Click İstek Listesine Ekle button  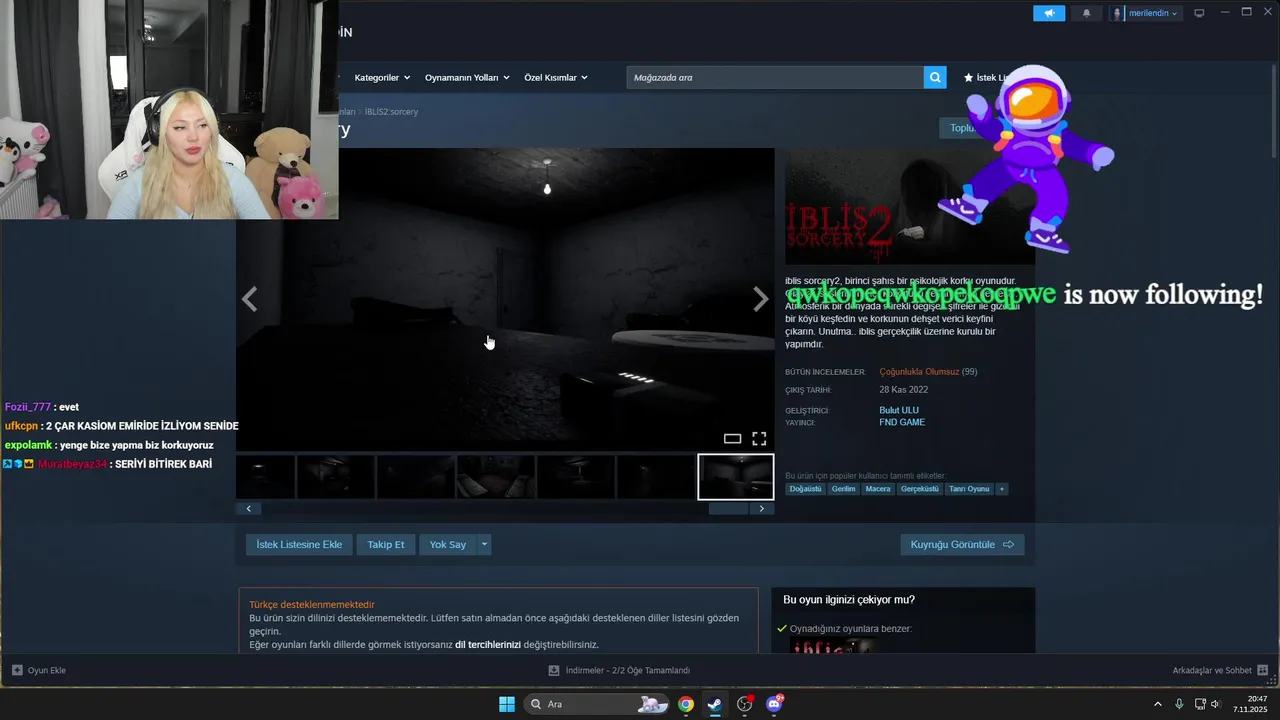pyautogui.click(x=299, y=544)
